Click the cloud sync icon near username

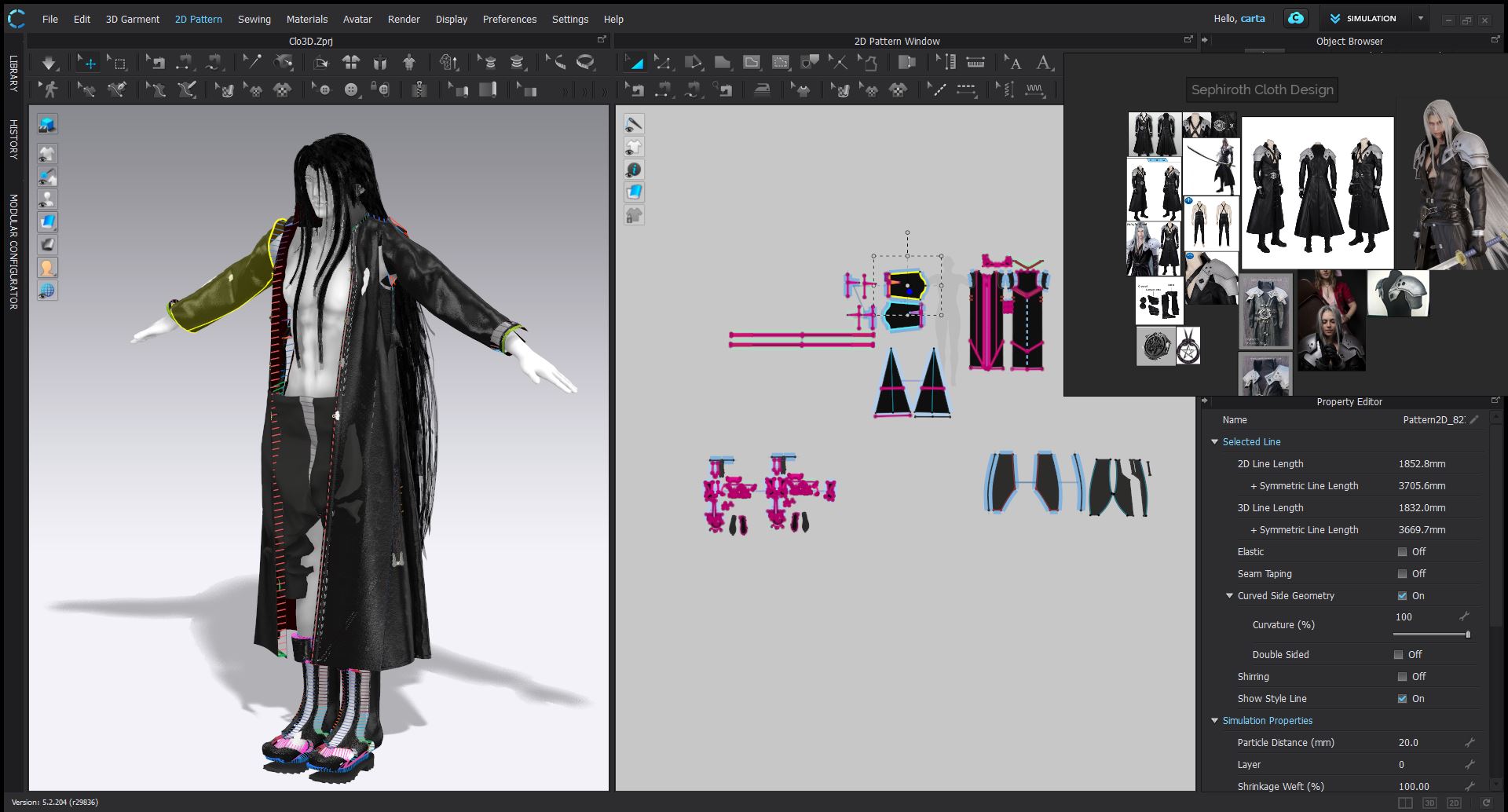coord(1296,18)
